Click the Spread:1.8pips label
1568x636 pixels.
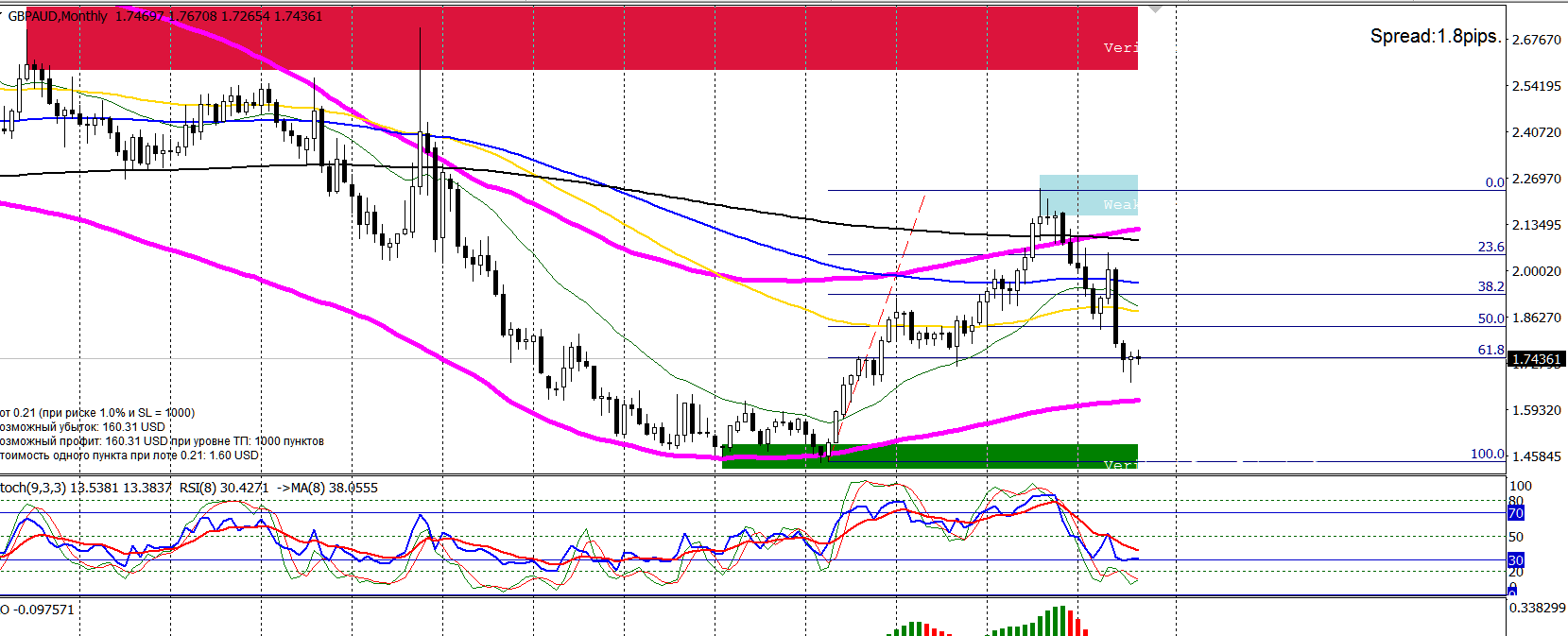pyautogui.click(x=1435, y=36)
